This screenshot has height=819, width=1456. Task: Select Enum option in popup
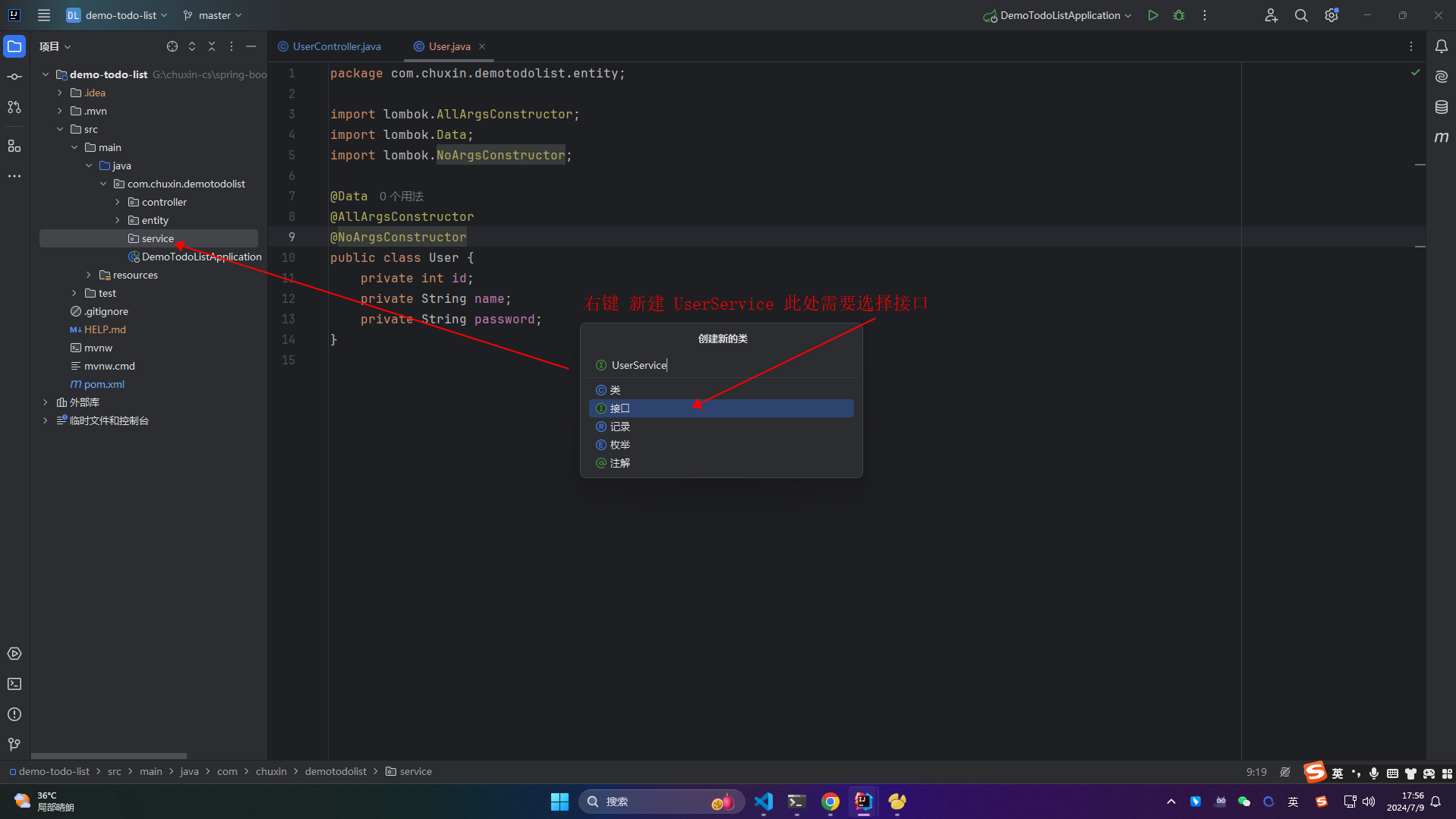click(721, 445)
